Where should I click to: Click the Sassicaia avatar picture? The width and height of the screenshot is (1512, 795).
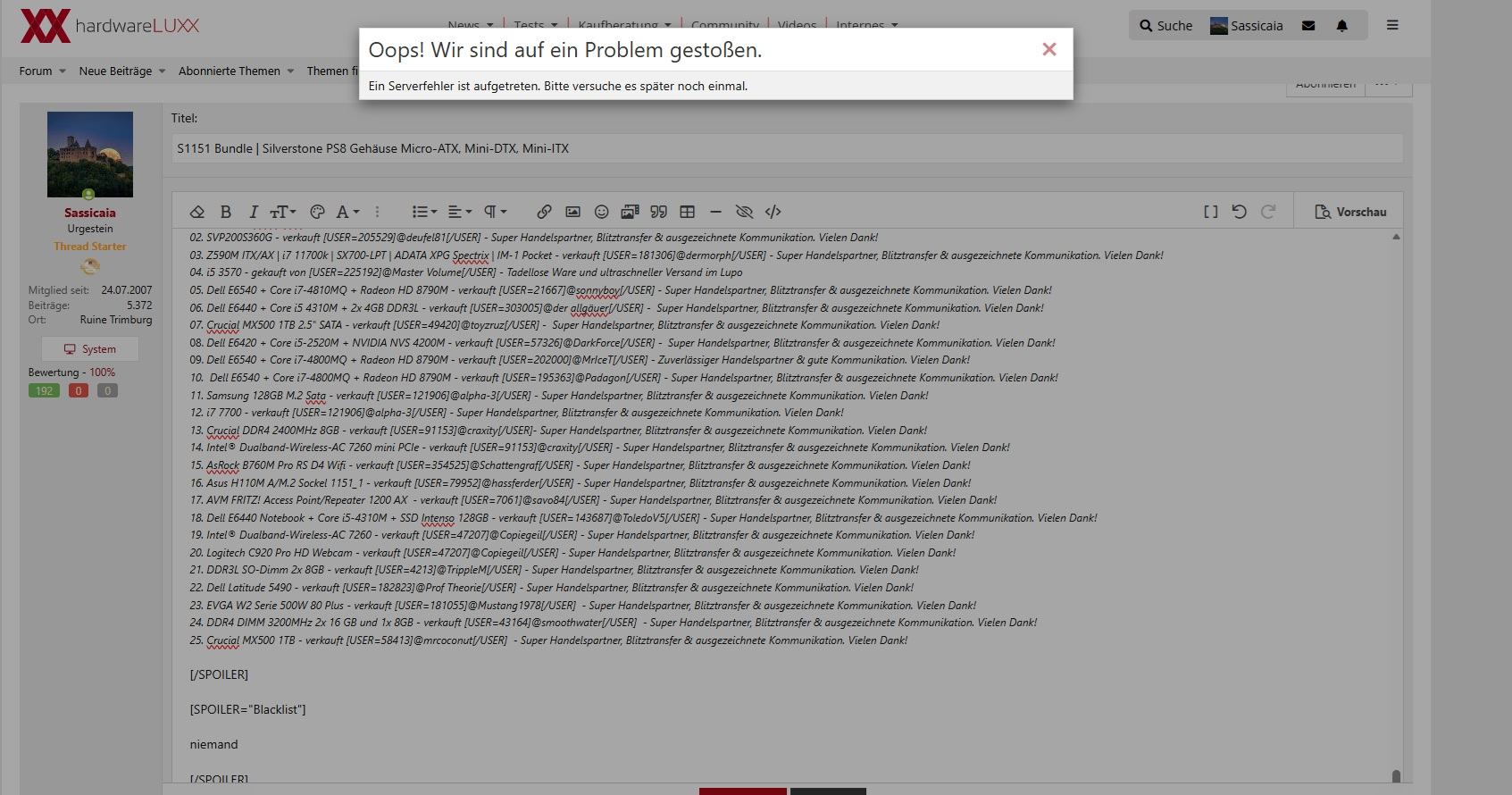[90, 155]
